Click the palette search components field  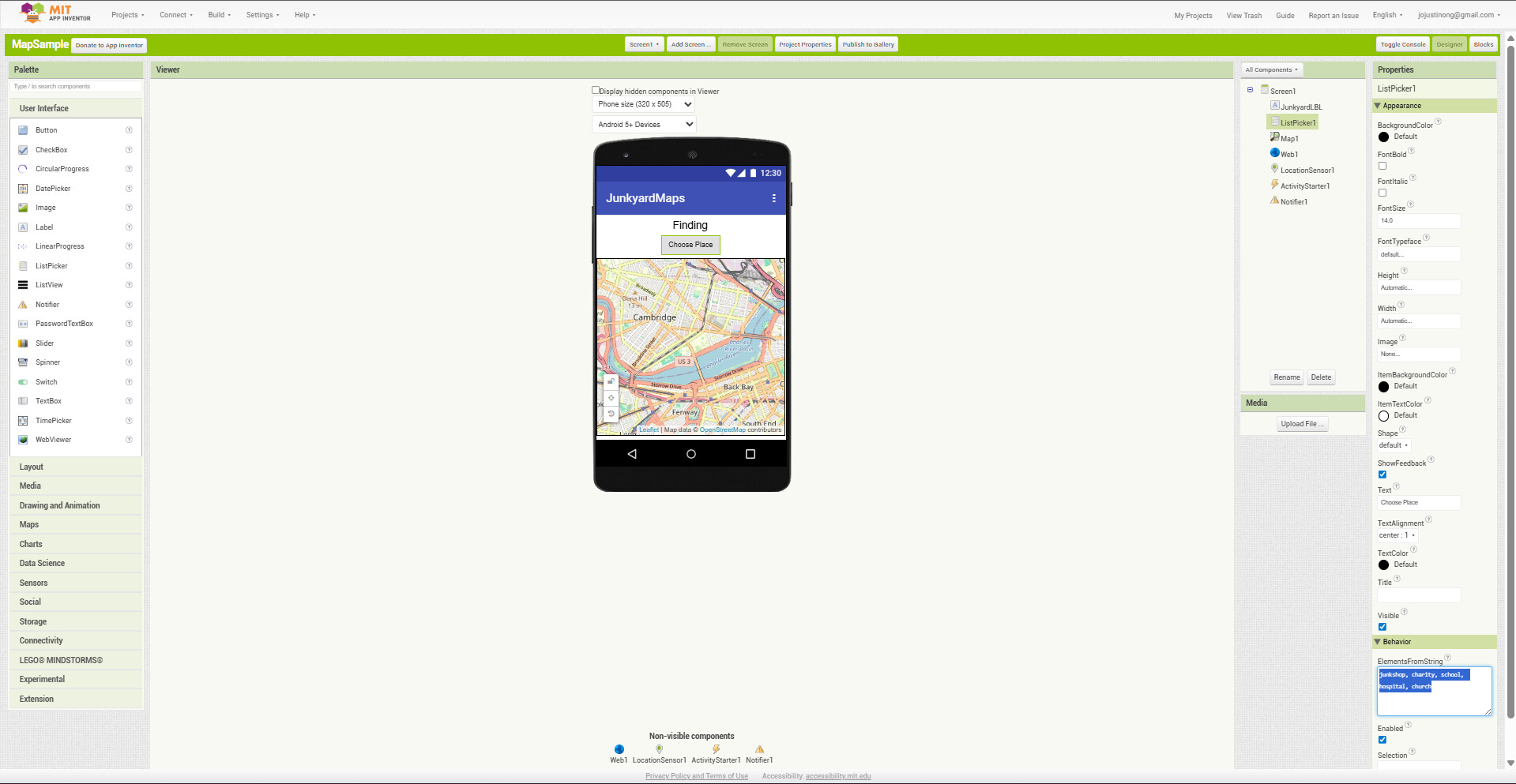click(76, 87)
